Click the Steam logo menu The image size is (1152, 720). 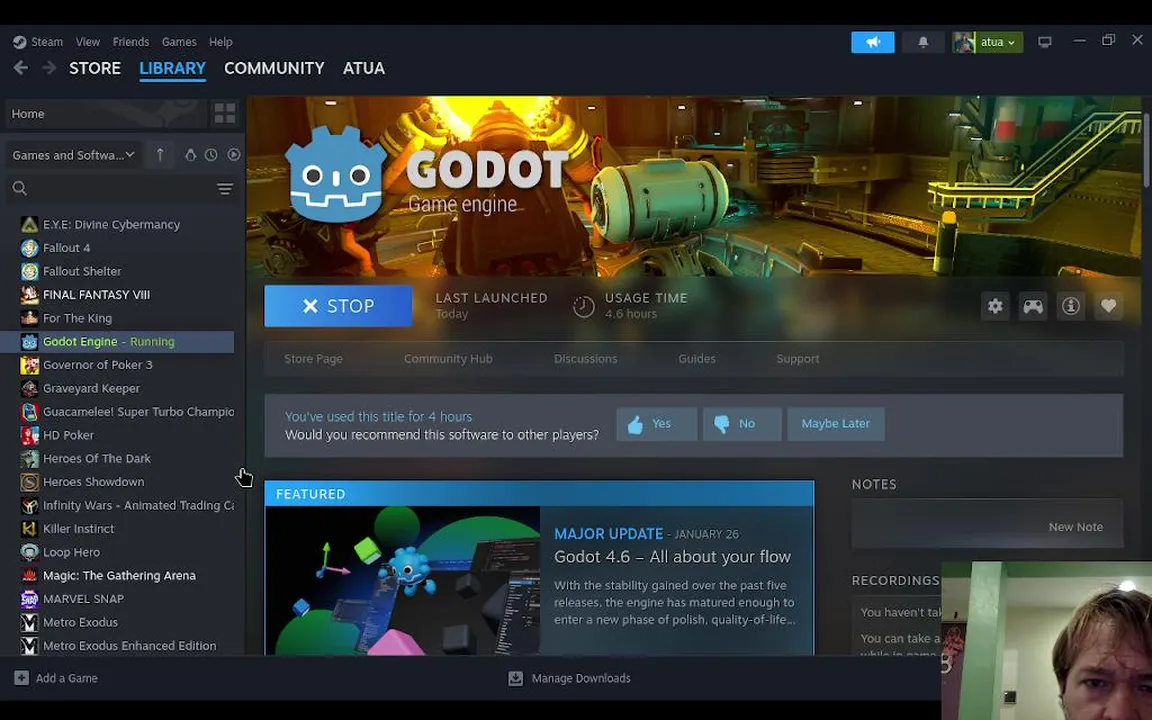pyautogui.click(x=37, y=42)
